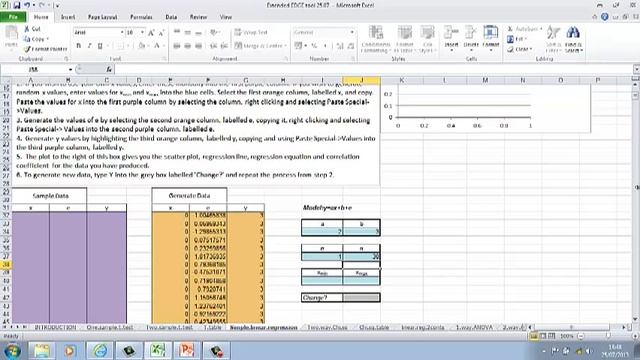Open the Conditional Formatting menu
This screenshot has width=640, height=360.
[x=376, y=39]
